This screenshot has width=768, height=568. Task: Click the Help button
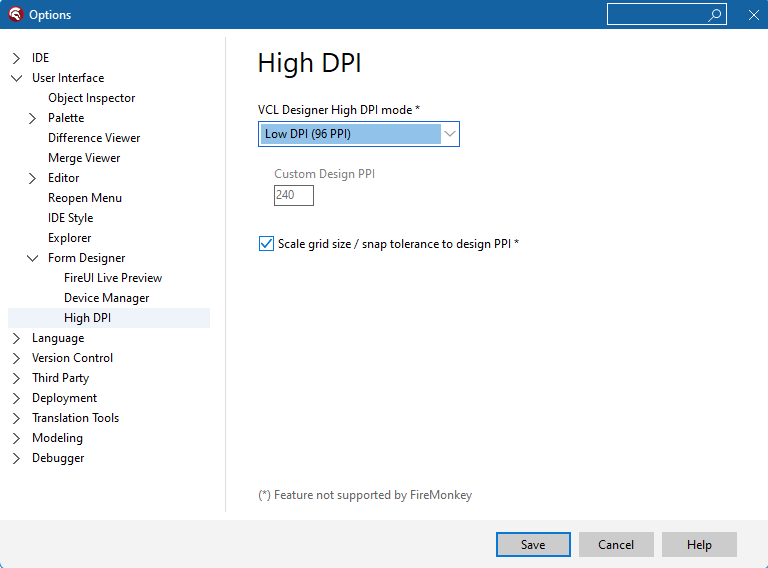click(699, 544)
